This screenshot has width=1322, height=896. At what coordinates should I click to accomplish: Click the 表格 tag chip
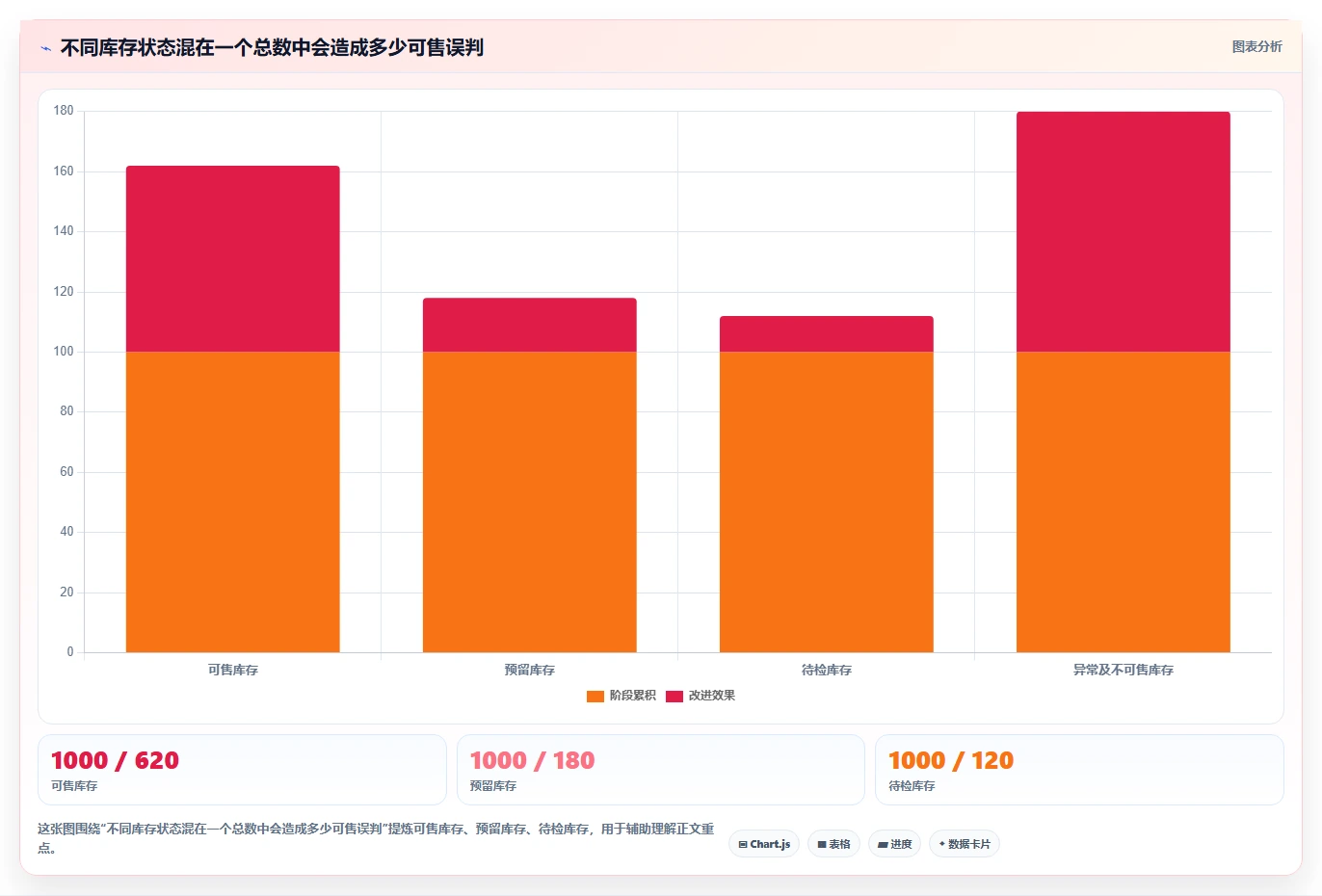coord(833,844)
